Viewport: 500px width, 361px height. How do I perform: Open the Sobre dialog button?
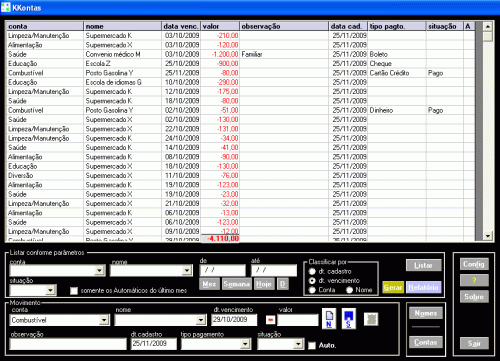tap(474, 297)
